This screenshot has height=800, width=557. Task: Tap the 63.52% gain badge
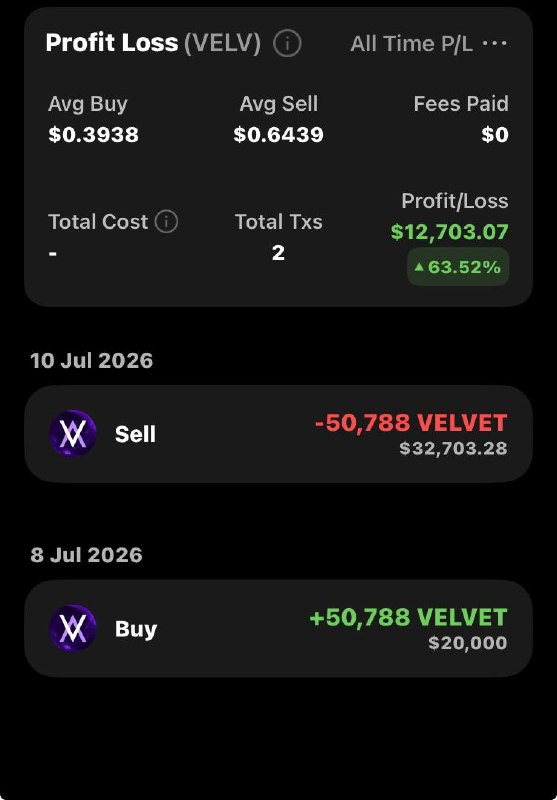click(458, 266)
